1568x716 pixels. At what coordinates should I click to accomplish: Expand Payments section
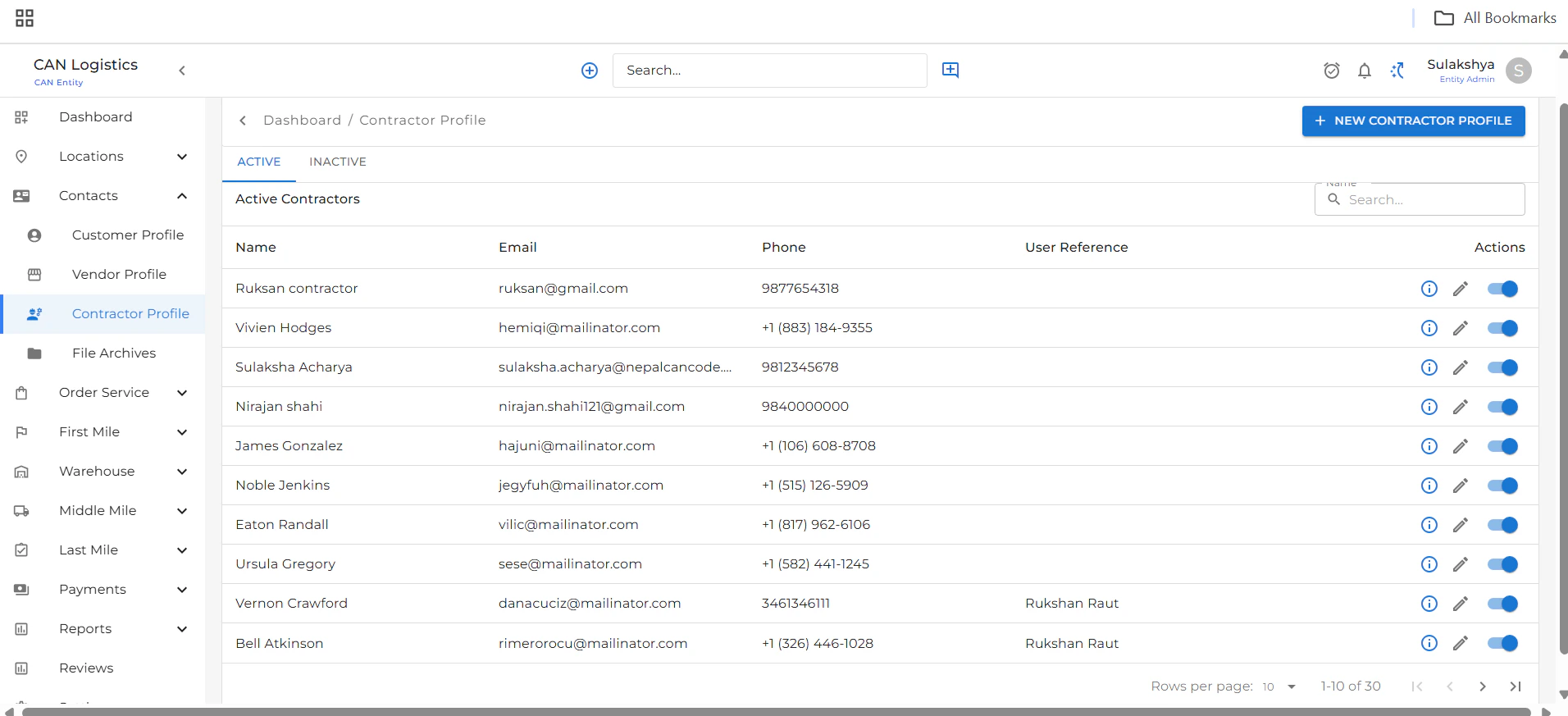point(103,590)
